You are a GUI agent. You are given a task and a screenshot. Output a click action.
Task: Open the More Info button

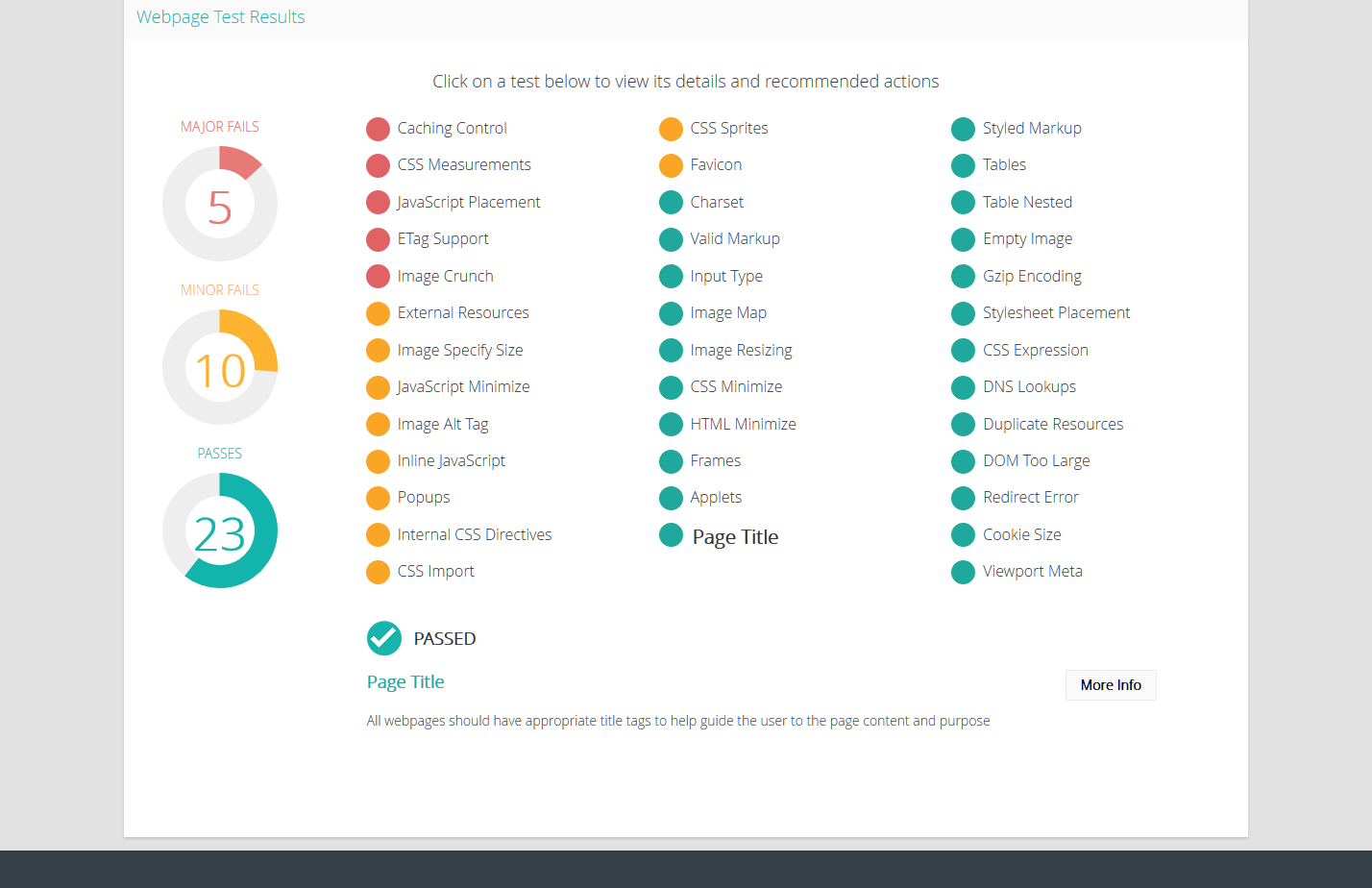coord(1111,685)
